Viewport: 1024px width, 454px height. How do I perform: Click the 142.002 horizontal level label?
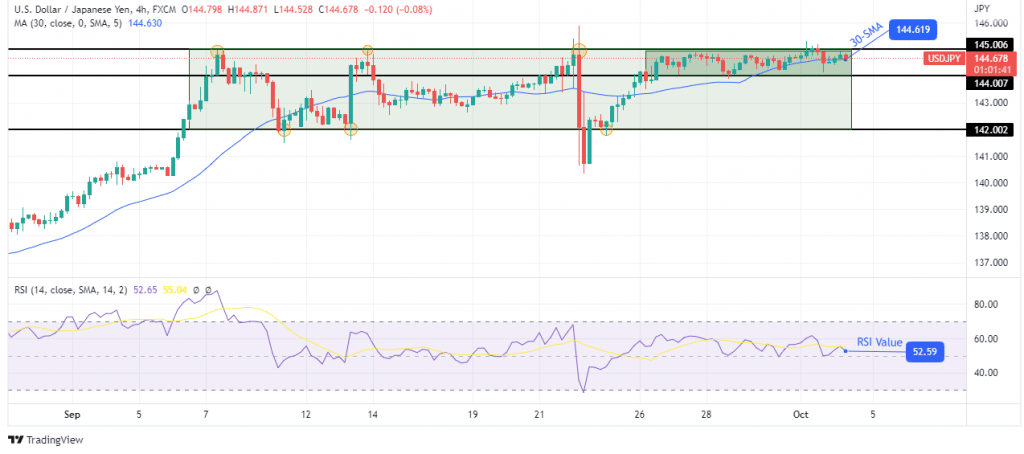pyautogui.click(x=991, y=130)
